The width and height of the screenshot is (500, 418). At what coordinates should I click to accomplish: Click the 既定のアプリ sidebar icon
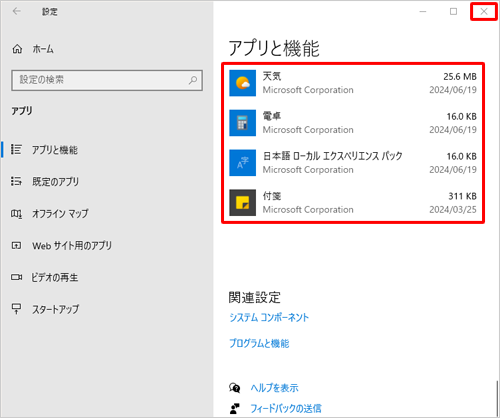pyautogui.click(x=16, y=181)
